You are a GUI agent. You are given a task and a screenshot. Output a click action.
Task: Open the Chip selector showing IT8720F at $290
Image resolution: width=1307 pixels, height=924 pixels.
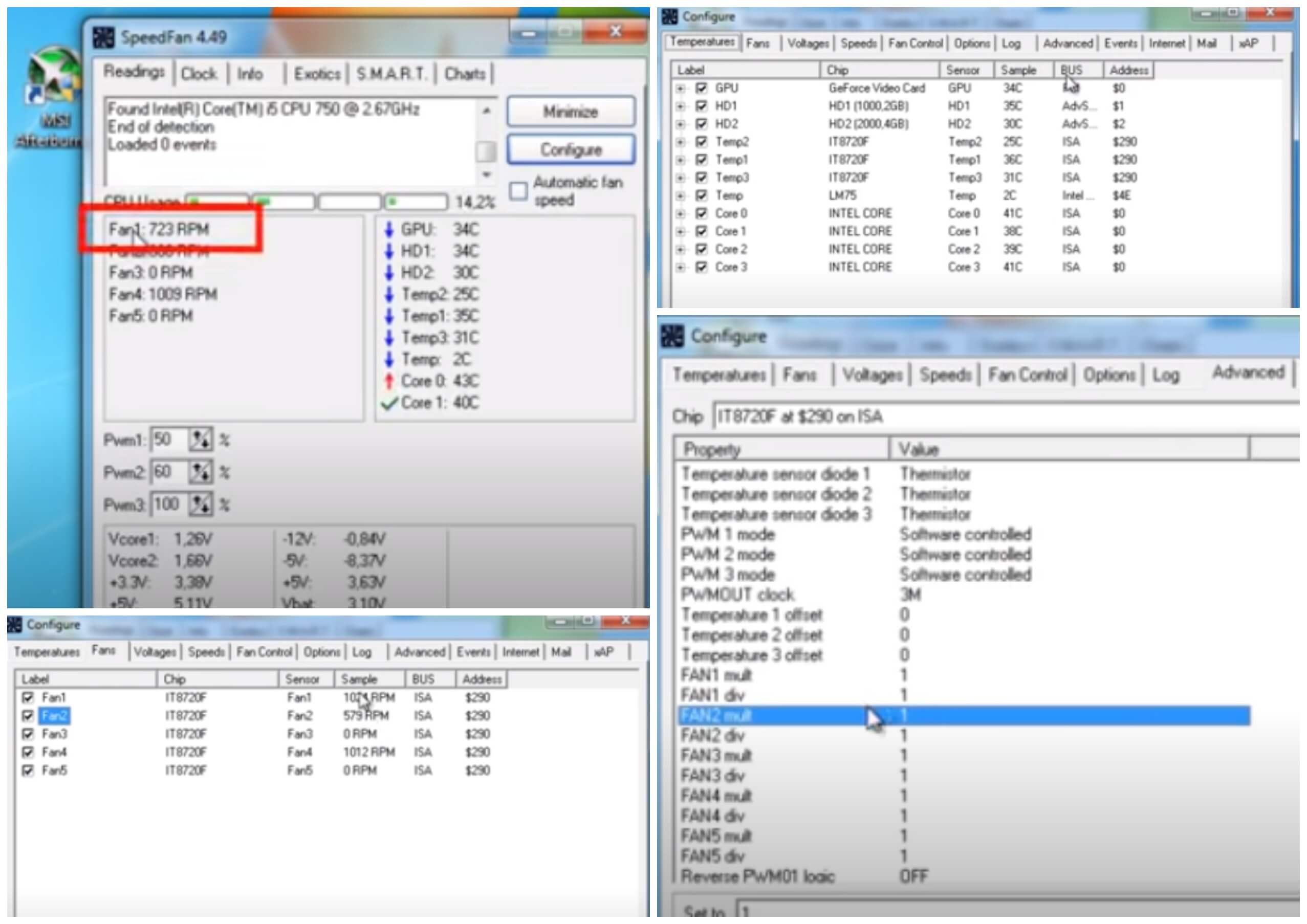1007,416
